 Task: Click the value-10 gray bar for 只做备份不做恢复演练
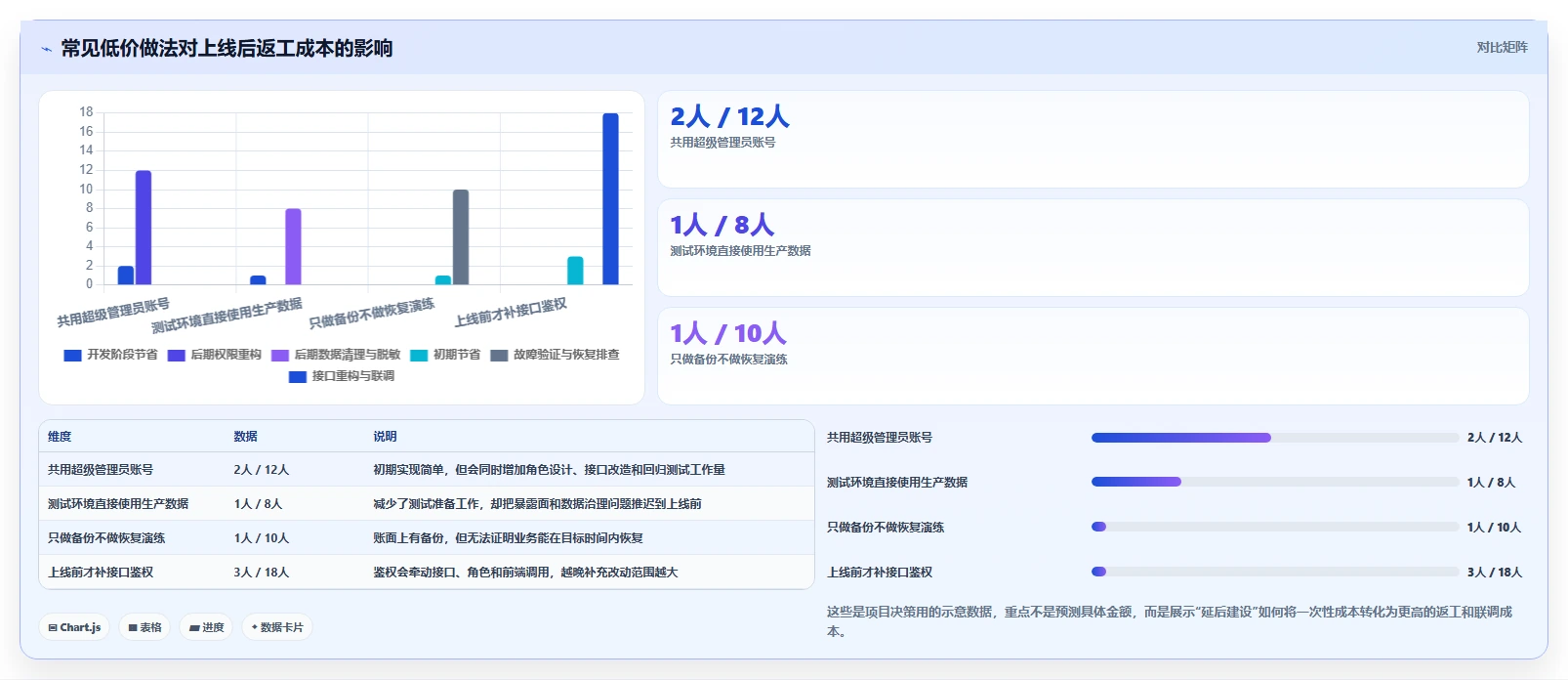click(461, 237)
